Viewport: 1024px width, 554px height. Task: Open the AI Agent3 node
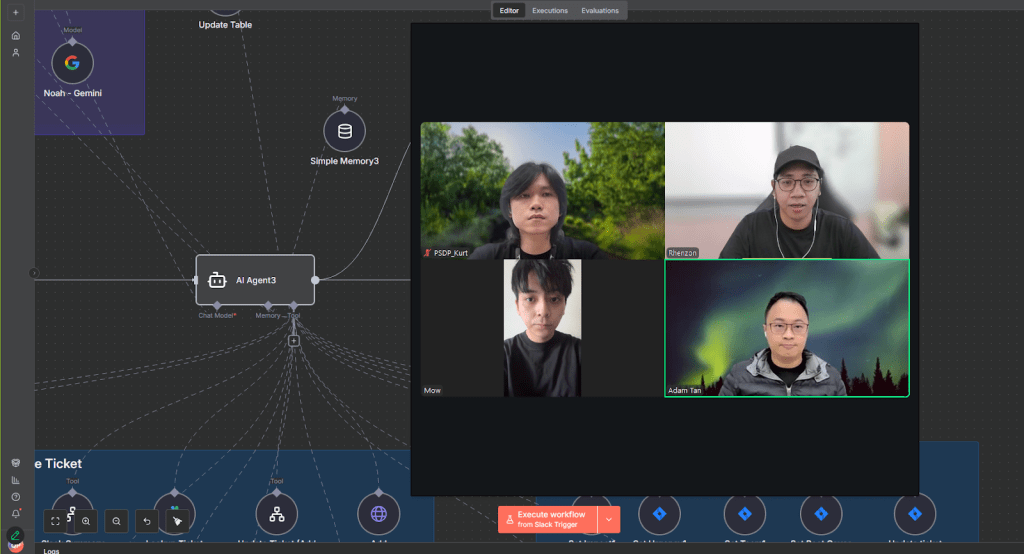pyautogui.click(x=255, y=280)
